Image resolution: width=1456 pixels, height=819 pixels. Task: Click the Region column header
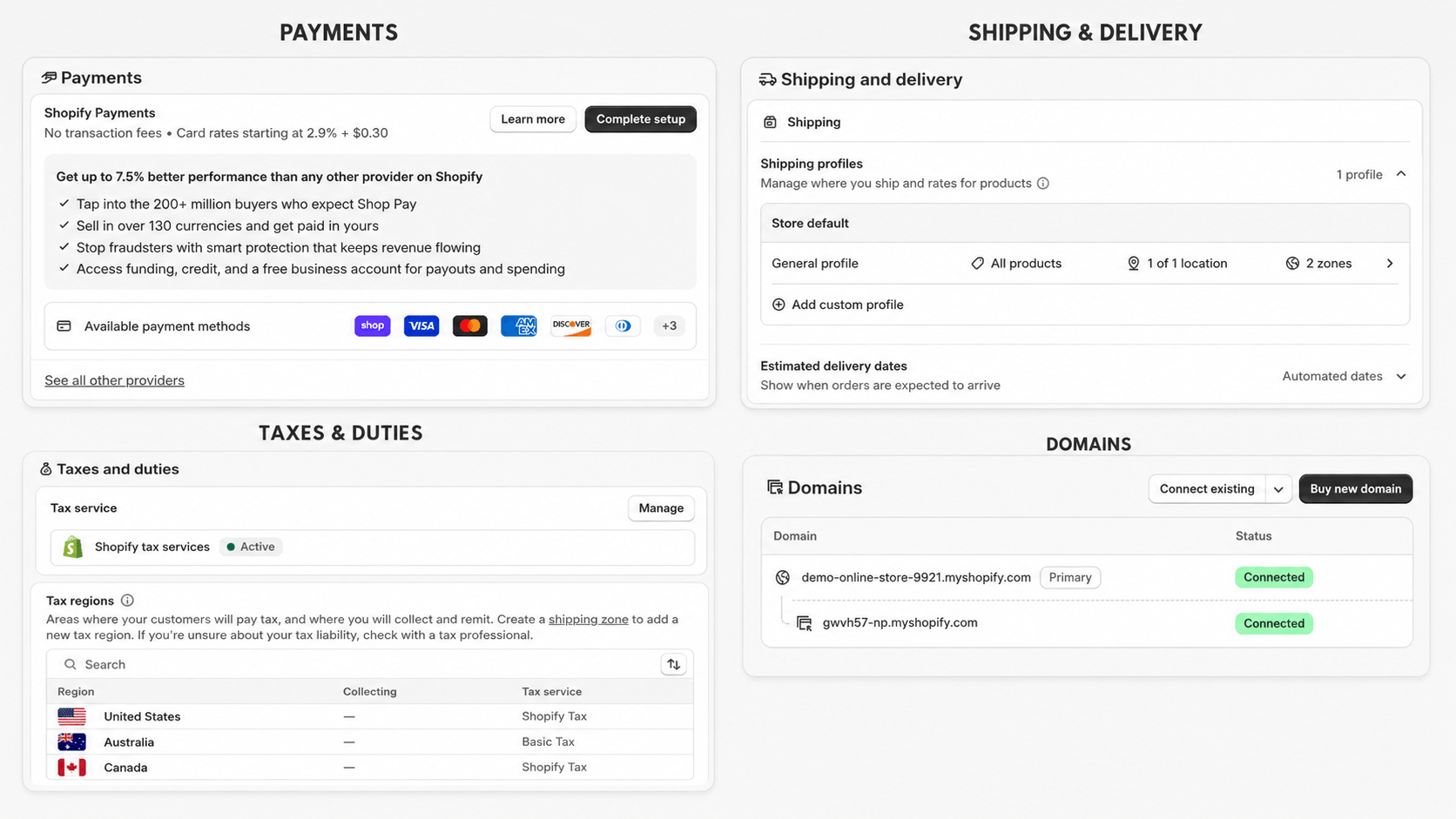click(x=76, y=691)
